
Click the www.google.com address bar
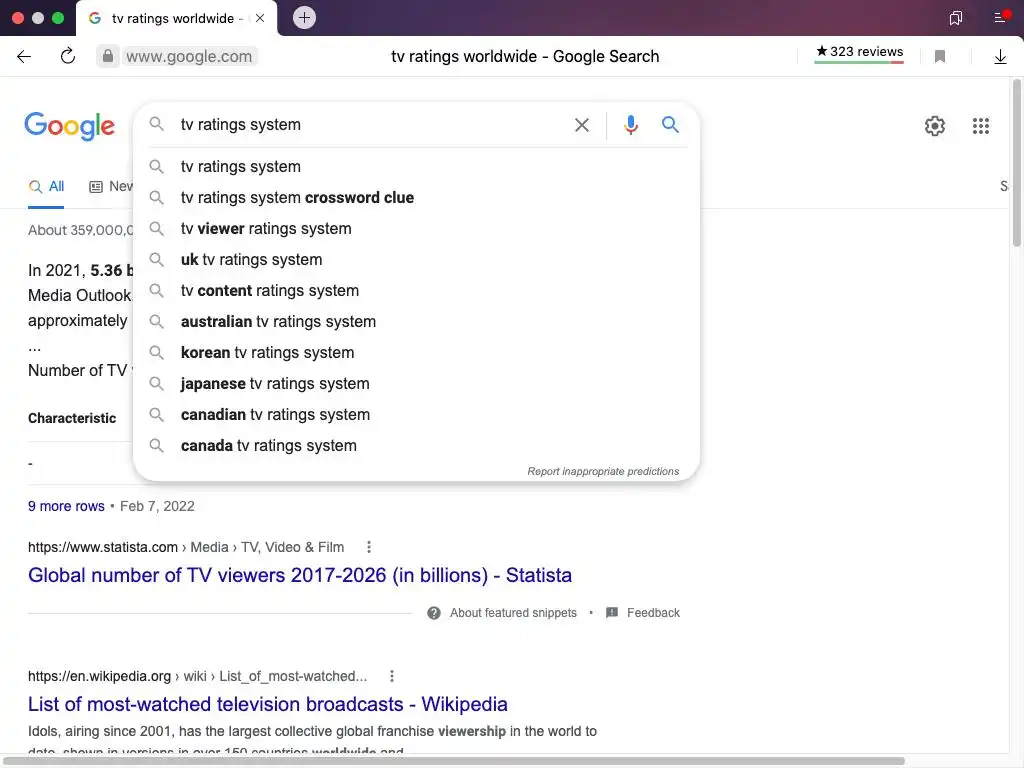click(189, 56)
